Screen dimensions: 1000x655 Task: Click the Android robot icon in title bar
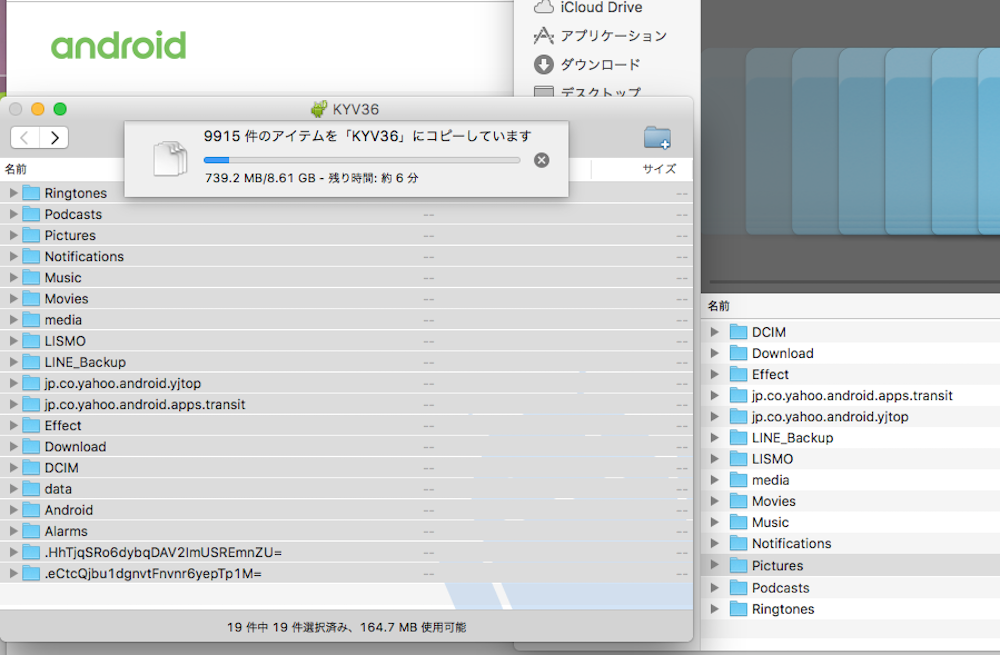coord(319,109)
